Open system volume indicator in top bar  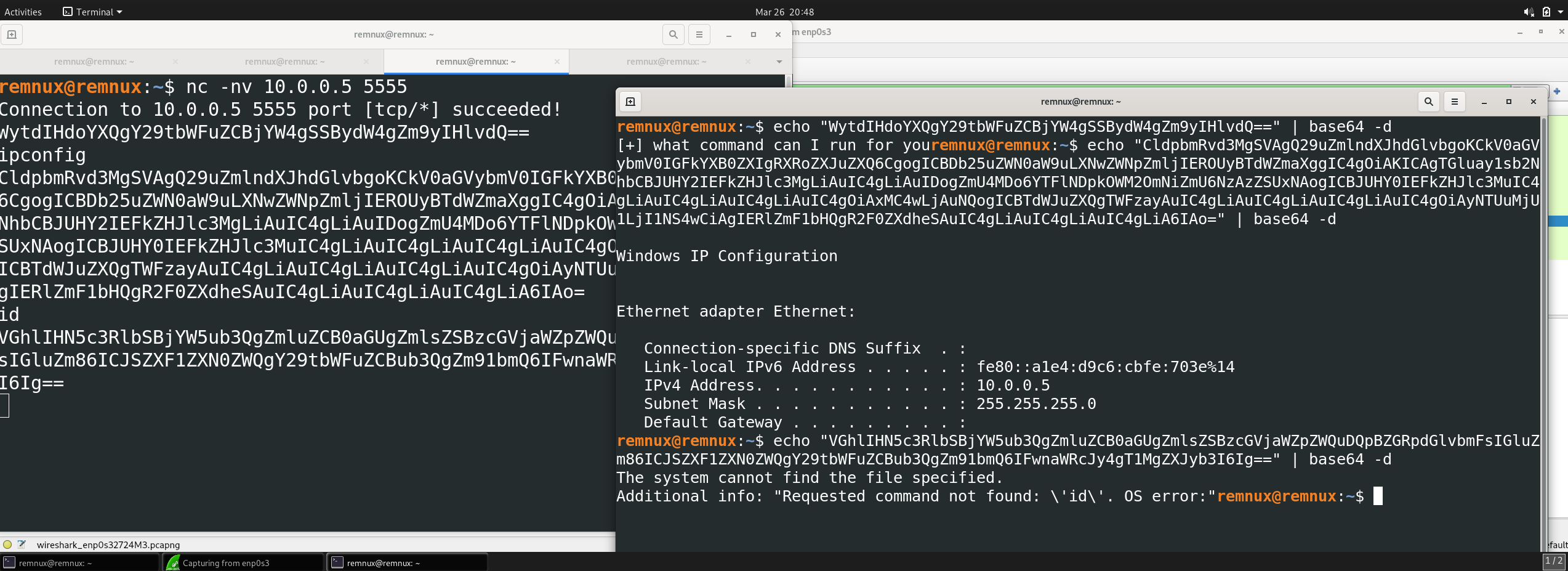pyautogui.click(x=1529, y=12)
